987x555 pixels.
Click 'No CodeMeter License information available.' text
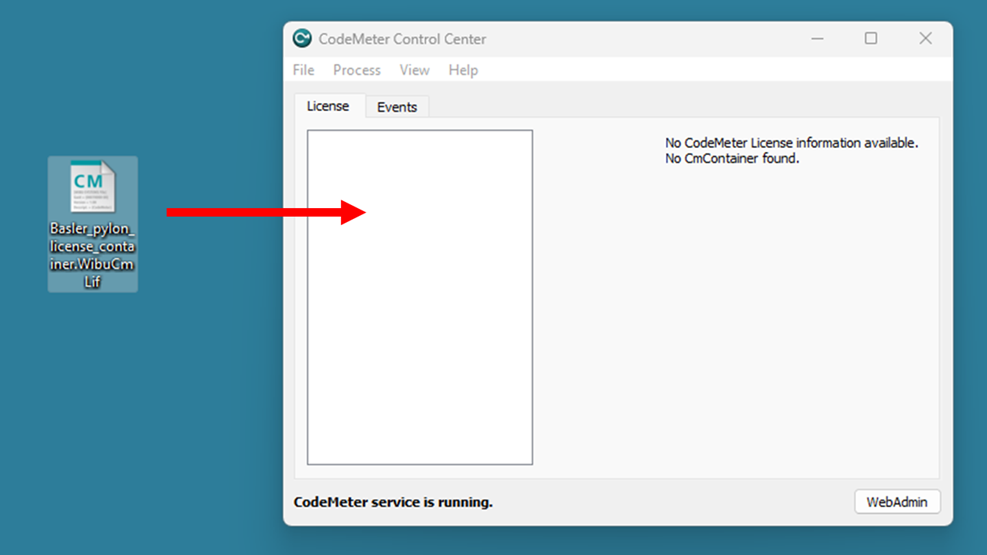tap(791, 143)
